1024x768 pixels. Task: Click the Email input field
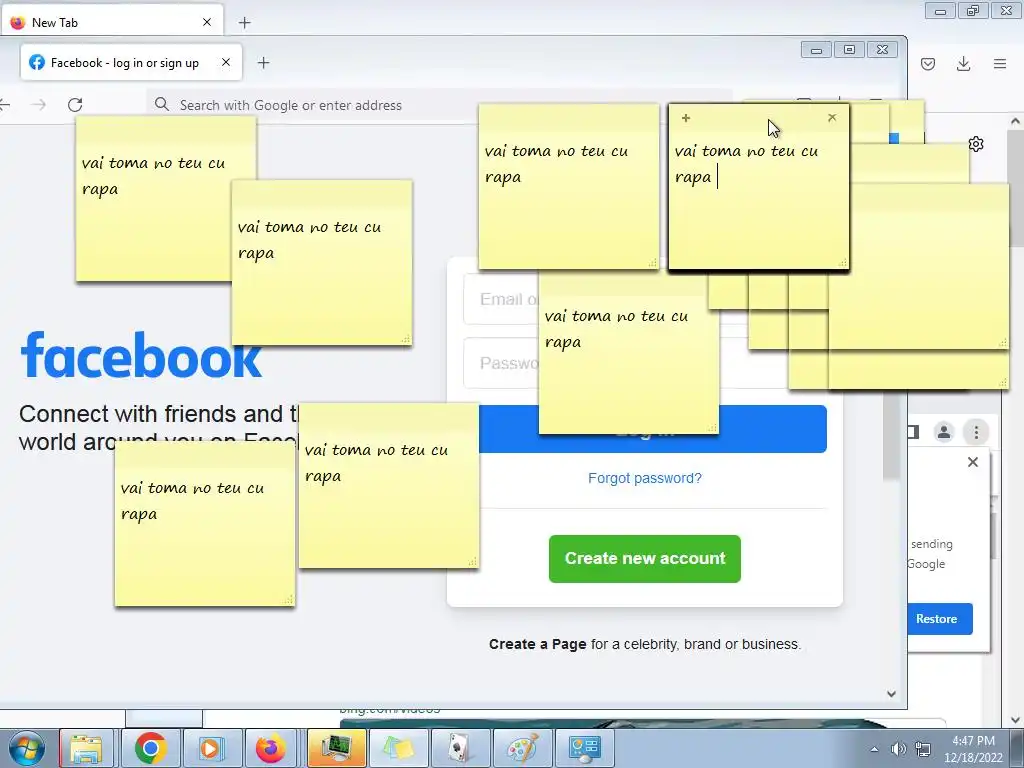501,299
